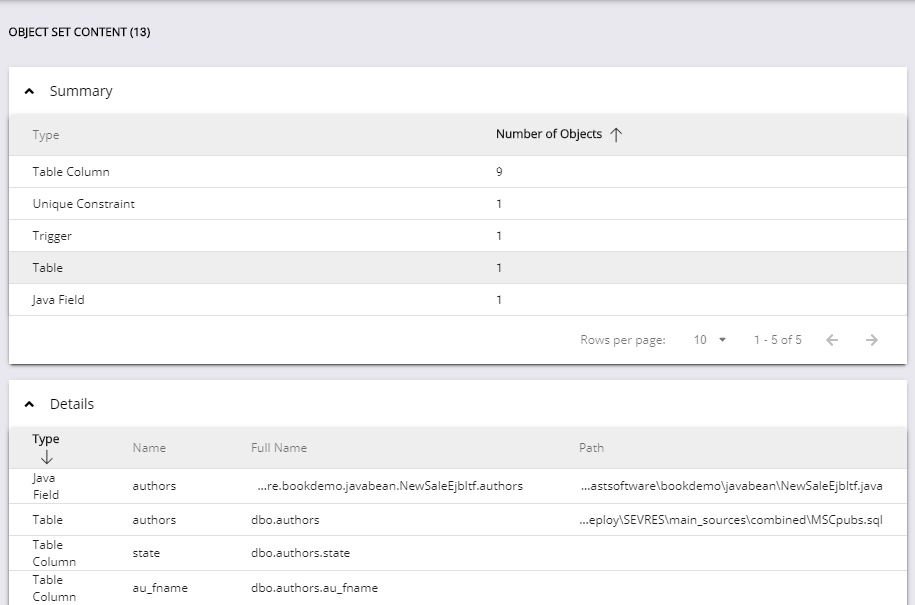Select the Unique Constraint summary row
The height and width of the screenshot is (605, 915).
tap(83, 204)
